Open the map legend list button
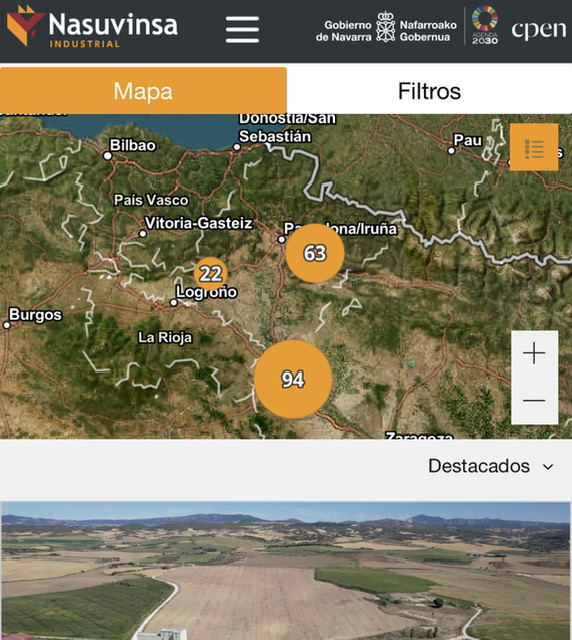 click(x=534, y=147)
